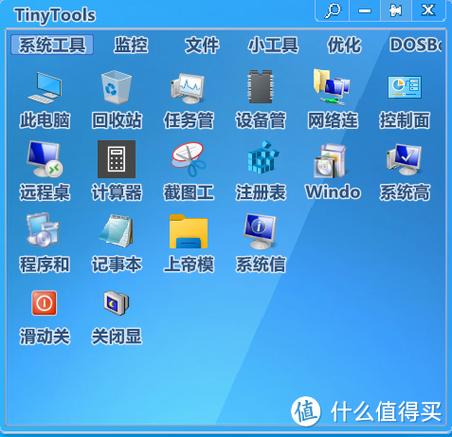
Task: Click the 滑动关 slide to shutdown icon
Action: [44, 303]
